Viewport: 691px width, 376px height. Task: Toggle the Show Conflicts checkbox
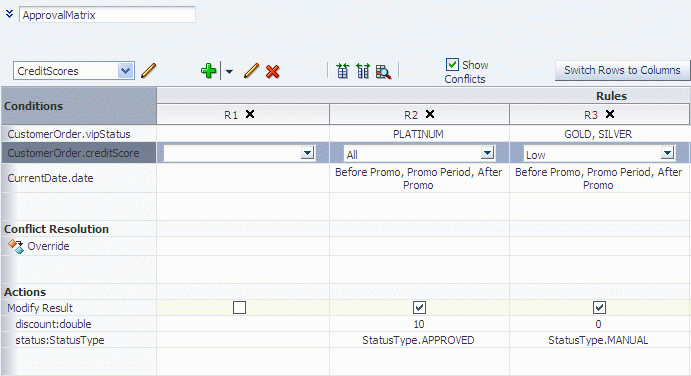coord(452,65)
